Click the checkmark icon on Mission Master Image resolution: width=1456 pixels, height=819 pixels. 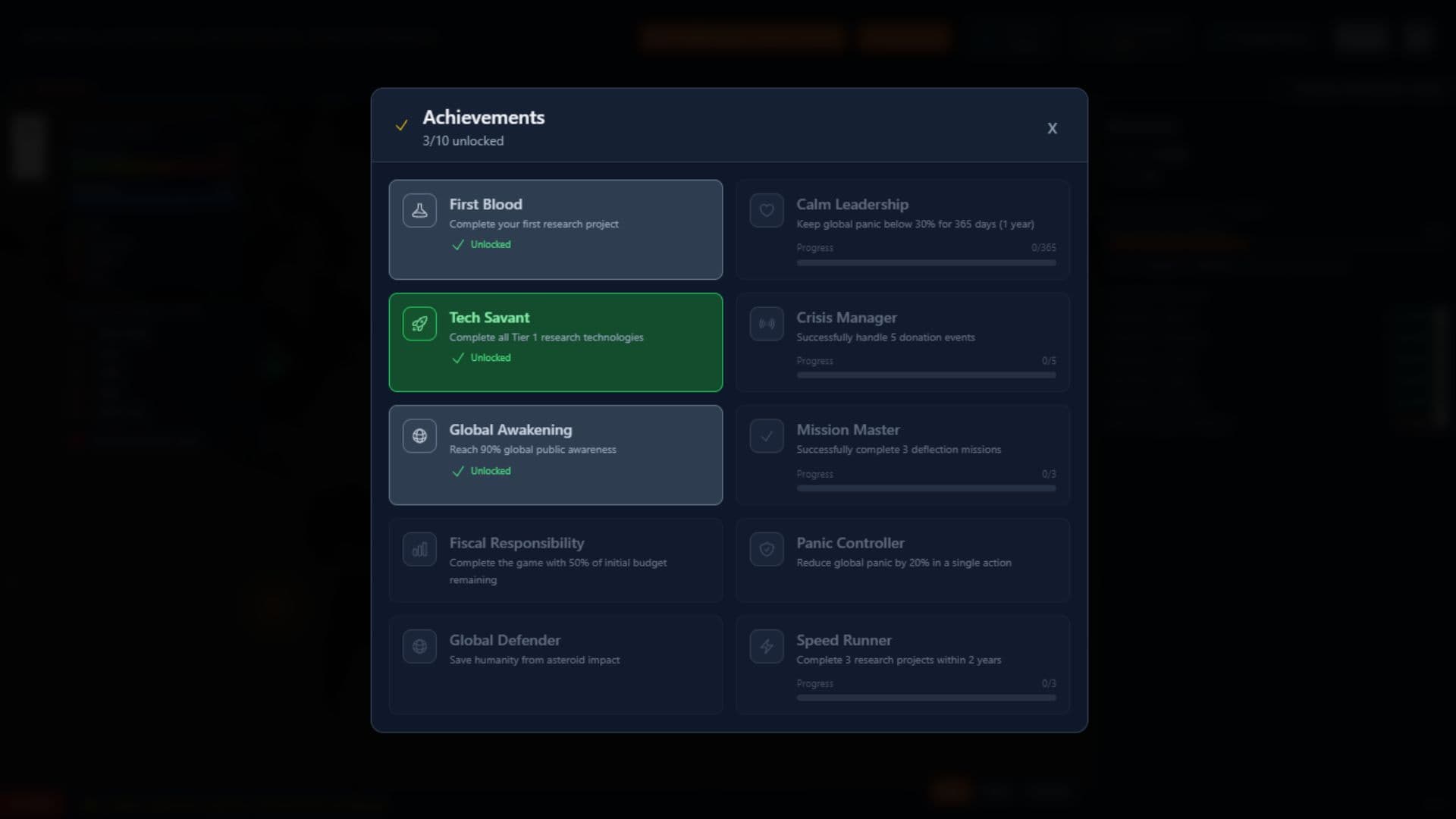pos(766,435)
